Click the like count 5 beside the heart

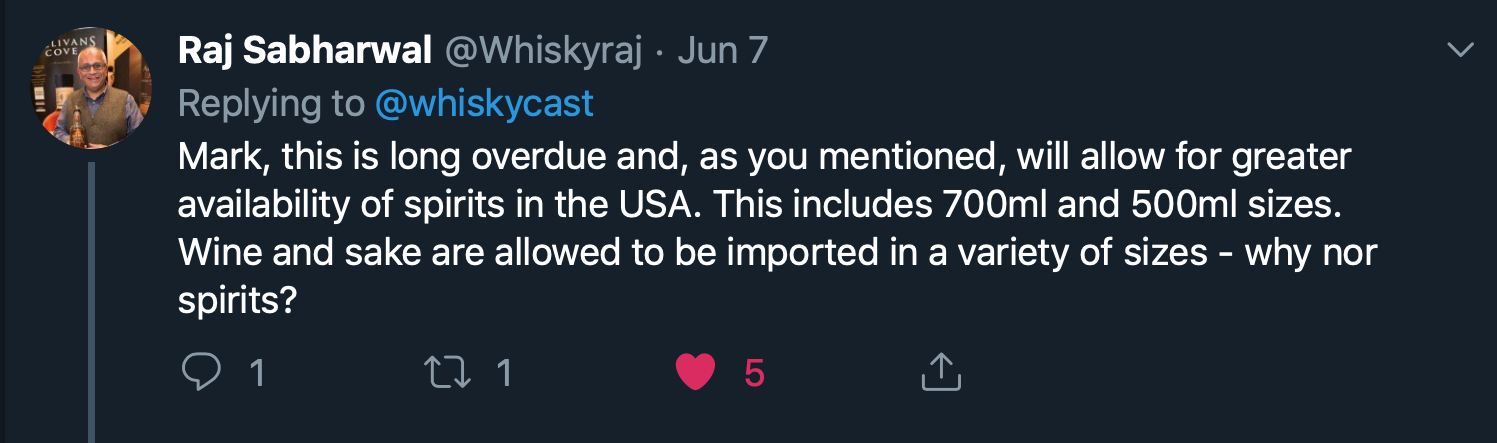(755, 373)
